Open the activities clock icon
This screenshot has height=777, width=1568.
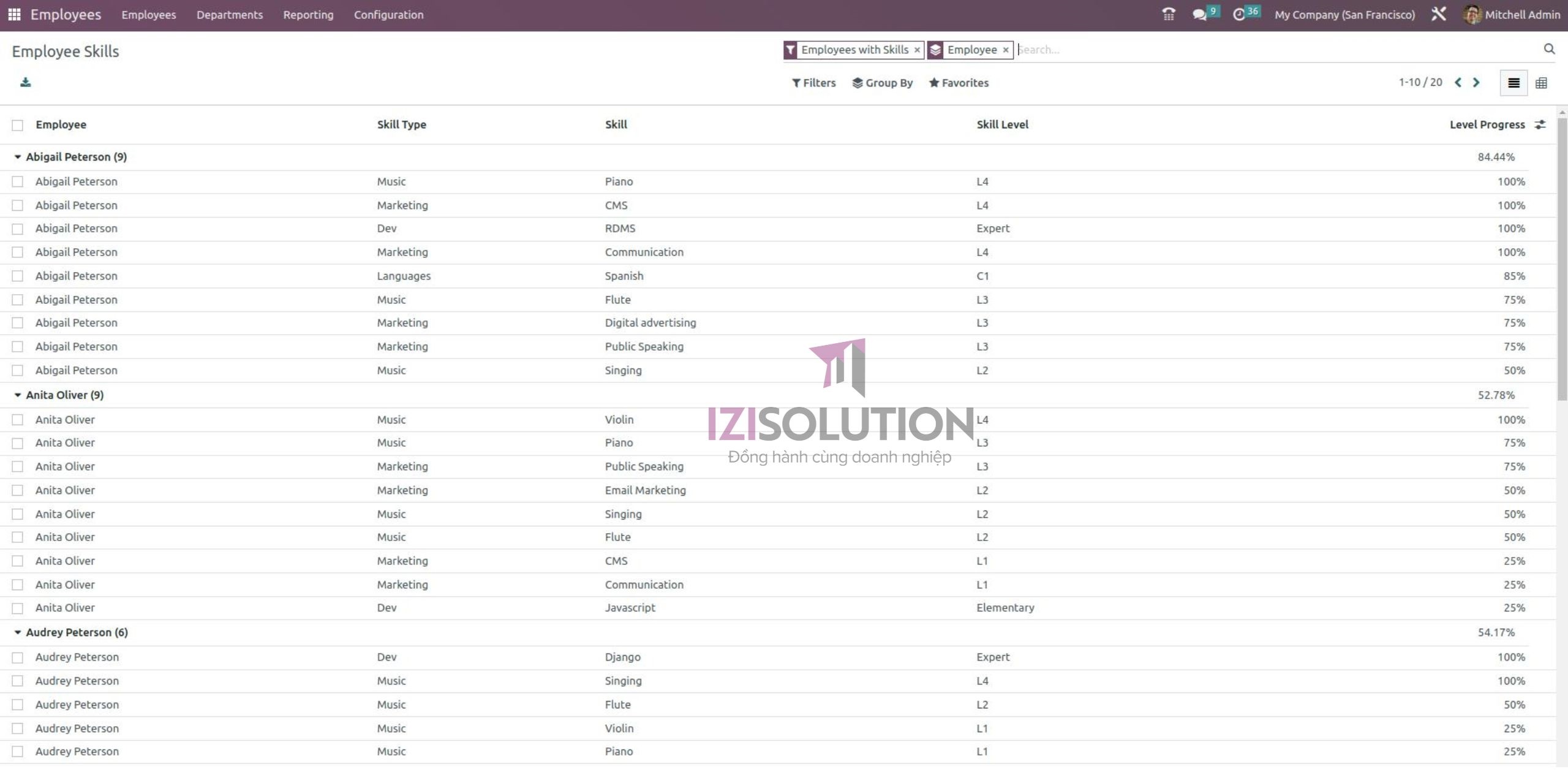click(x=1241, y=14)
